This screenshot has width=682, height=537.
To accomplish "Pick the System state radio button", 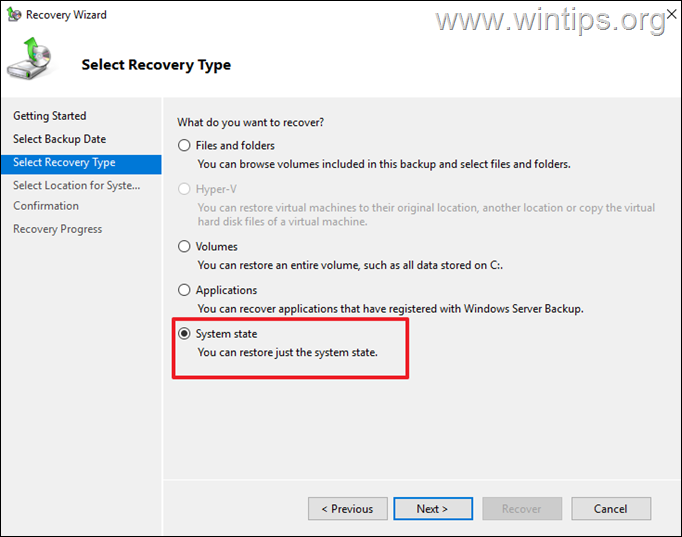I will 184,334.
